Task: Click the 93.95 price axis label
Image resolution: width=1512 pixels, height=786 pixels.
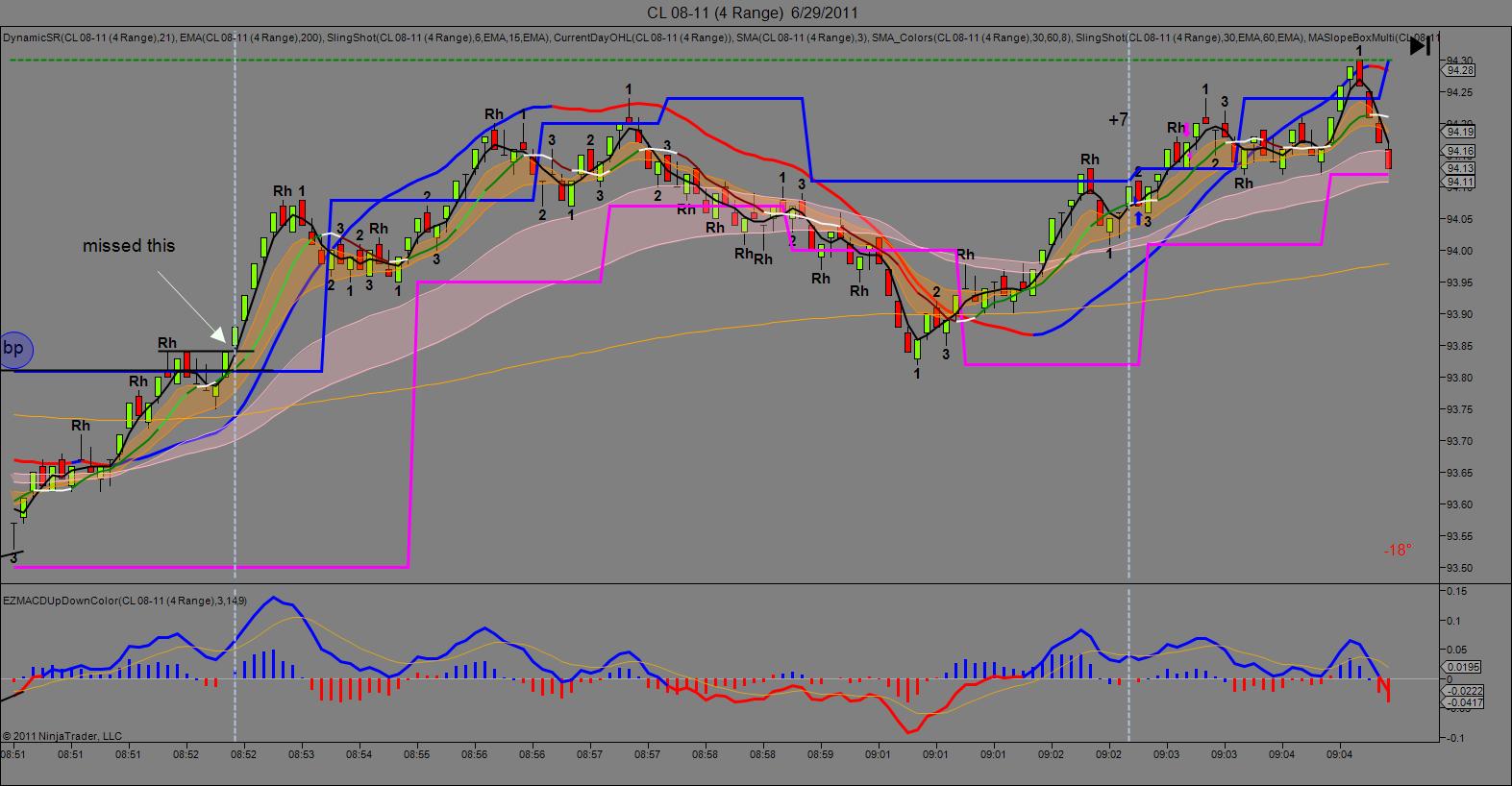Action: click(x=1459, y=282)
